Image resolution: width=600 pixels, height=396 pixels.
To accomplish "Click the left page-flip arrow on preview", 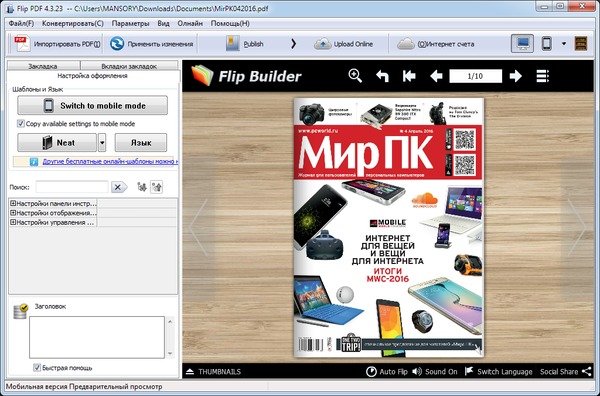I will 199,227.
